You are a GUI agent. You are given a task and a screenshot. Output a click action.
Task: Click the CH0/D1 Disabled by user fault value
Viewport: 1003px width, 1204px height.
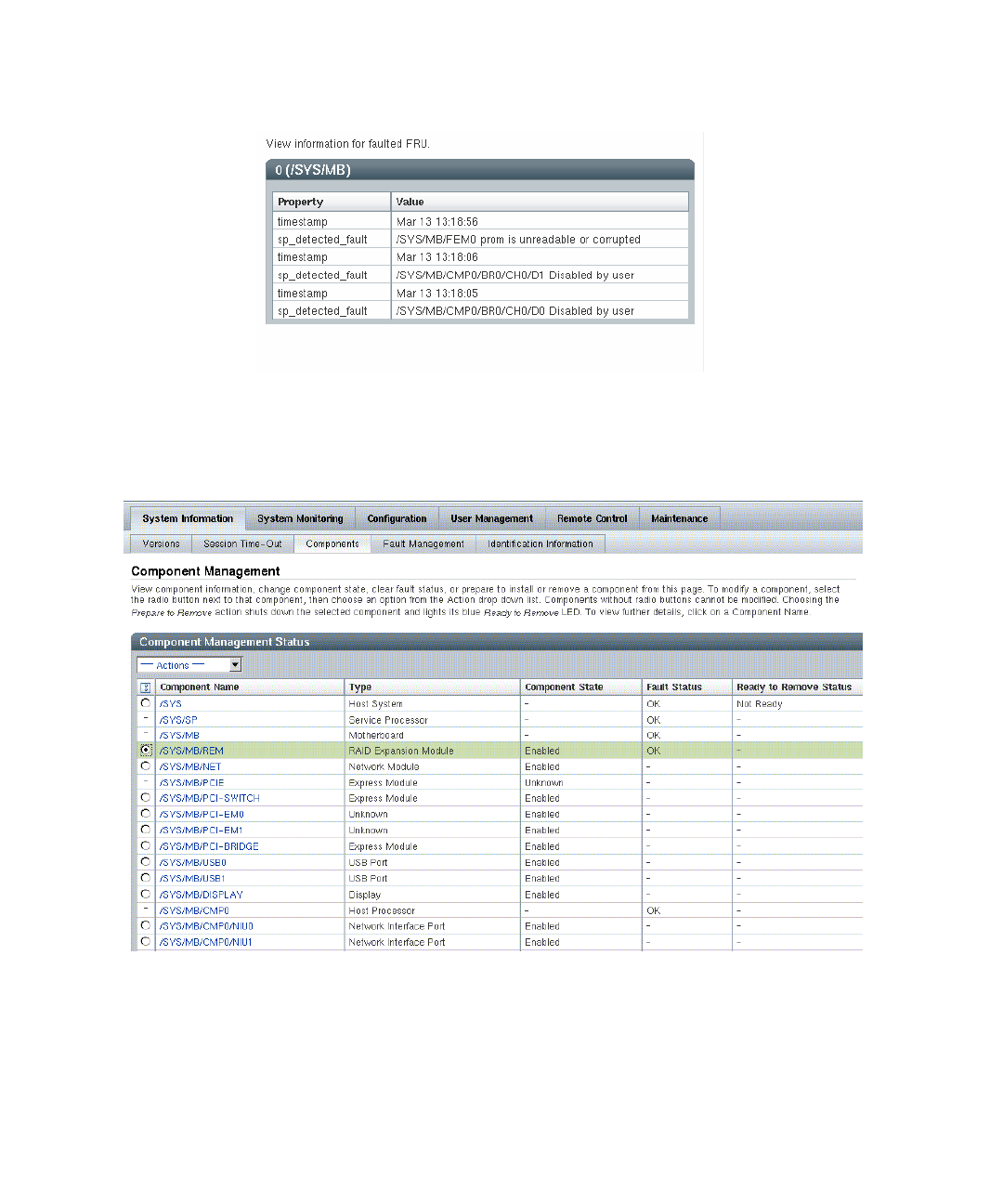coord(515,275)
